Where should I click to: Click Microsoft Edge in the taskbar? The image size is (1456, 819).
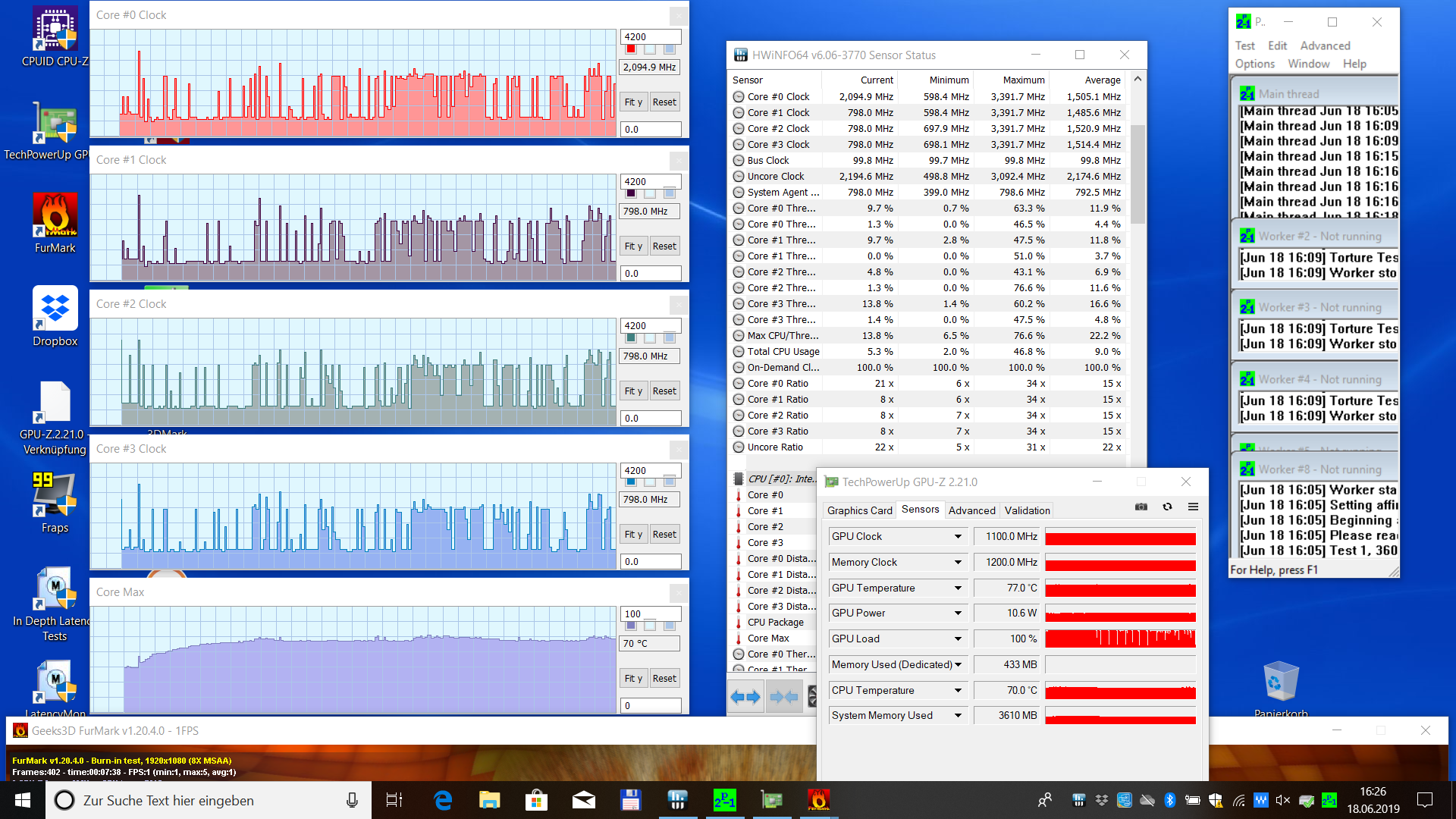442,800
